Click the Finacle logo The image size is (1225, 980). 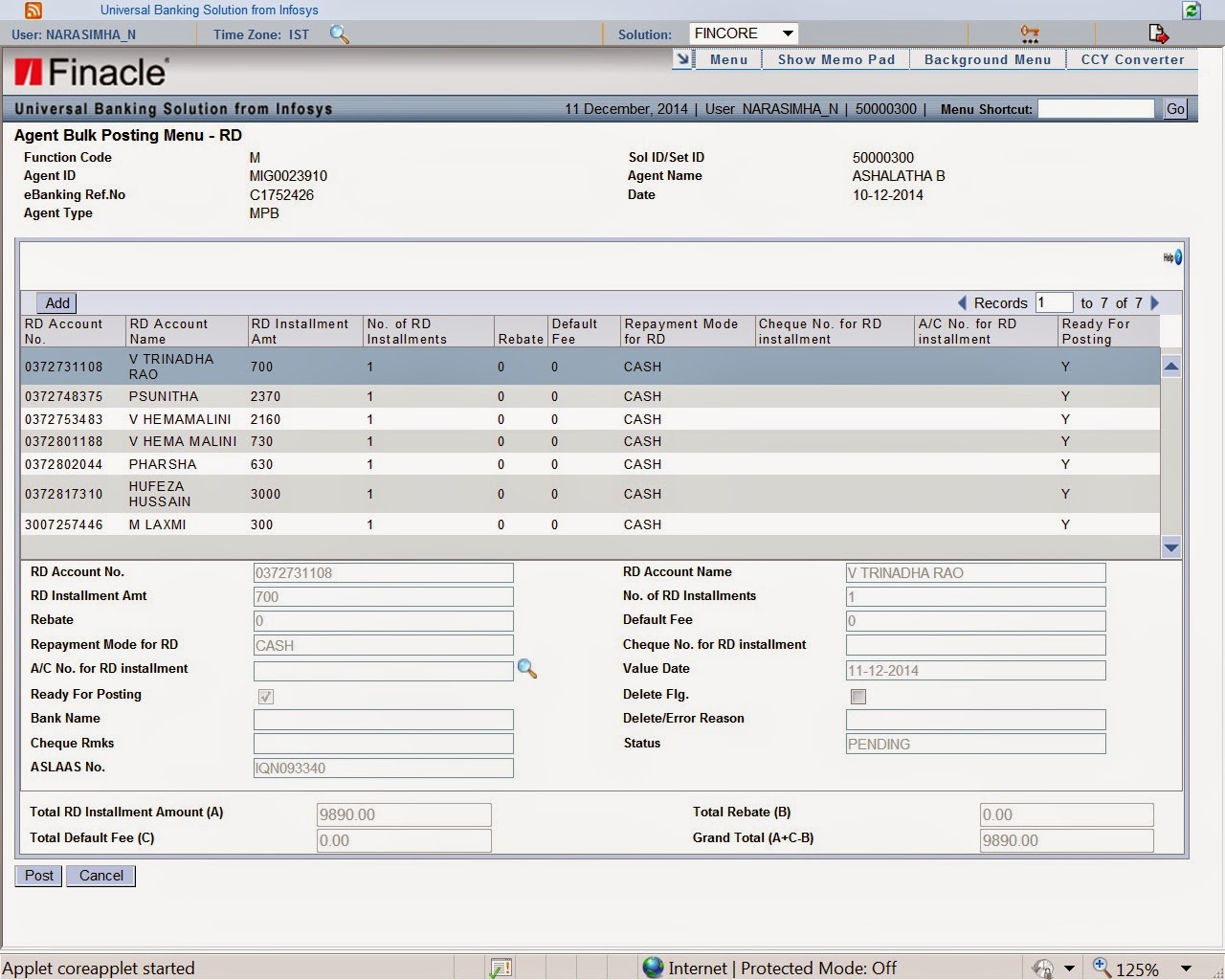click(91, 72)
